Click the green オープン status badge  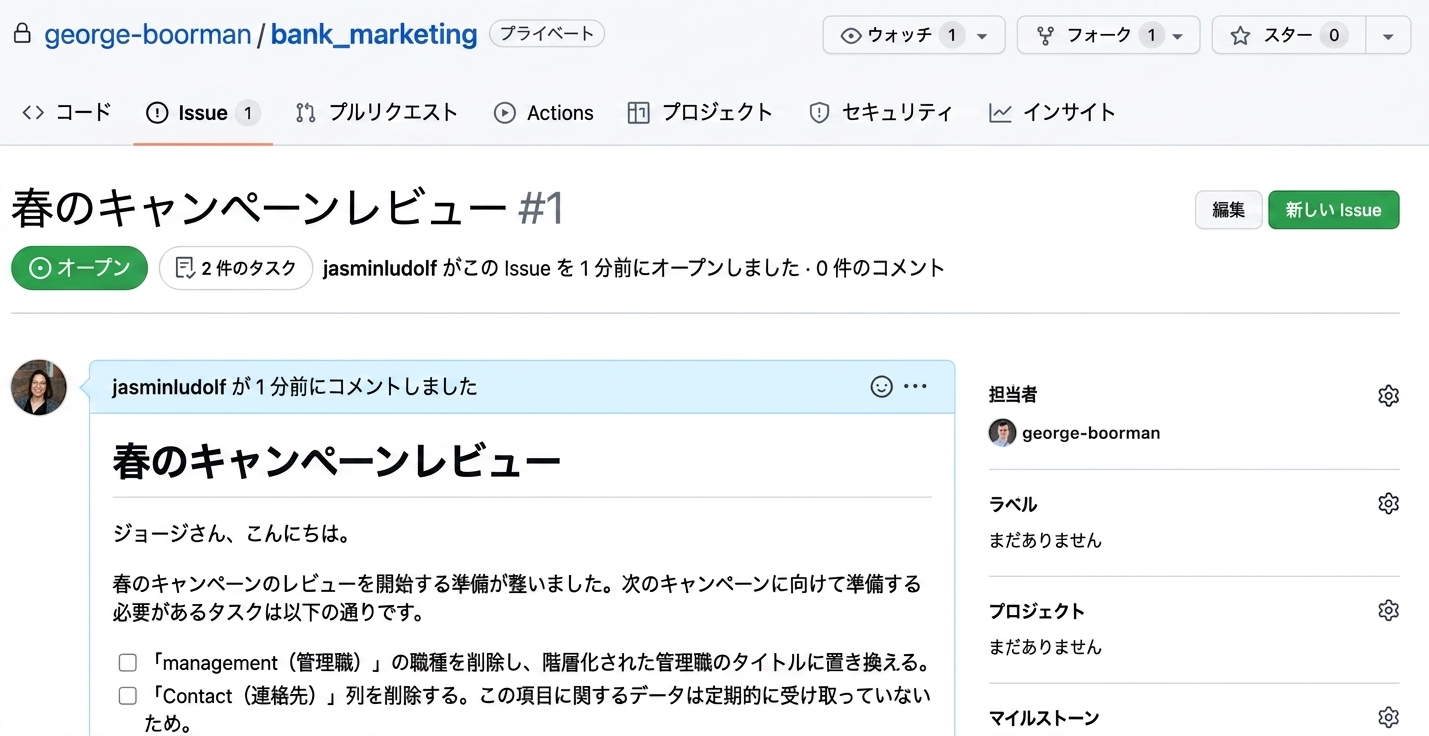pos(80,268)
